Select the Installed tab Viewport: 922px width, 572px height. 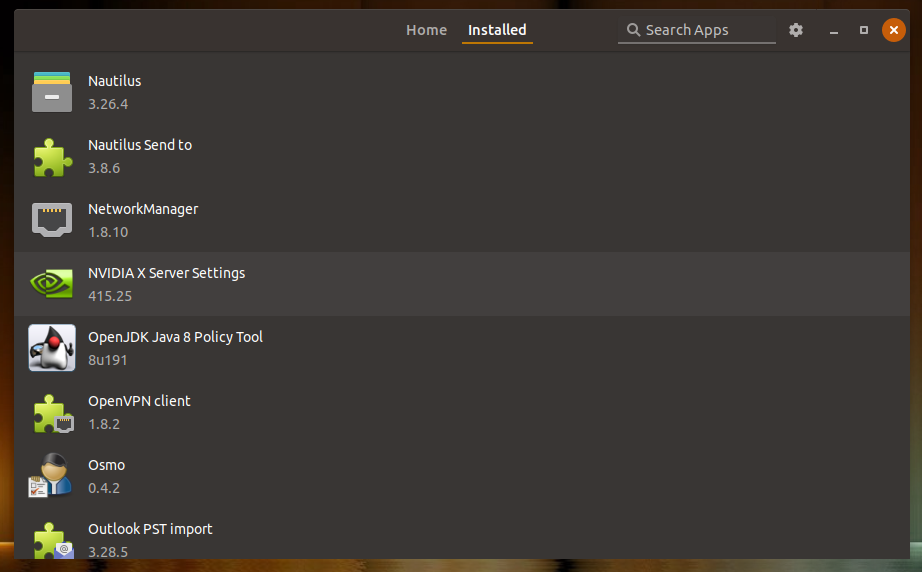point(497,30)
